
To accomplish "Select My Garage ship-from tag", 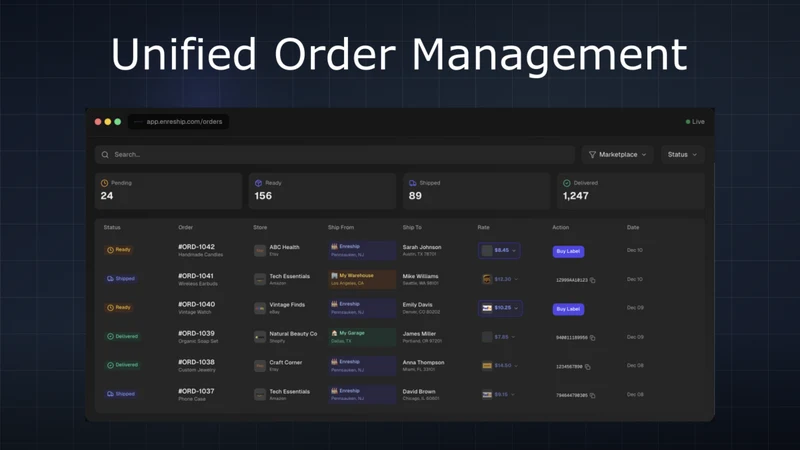I will (x=362, y=337).
